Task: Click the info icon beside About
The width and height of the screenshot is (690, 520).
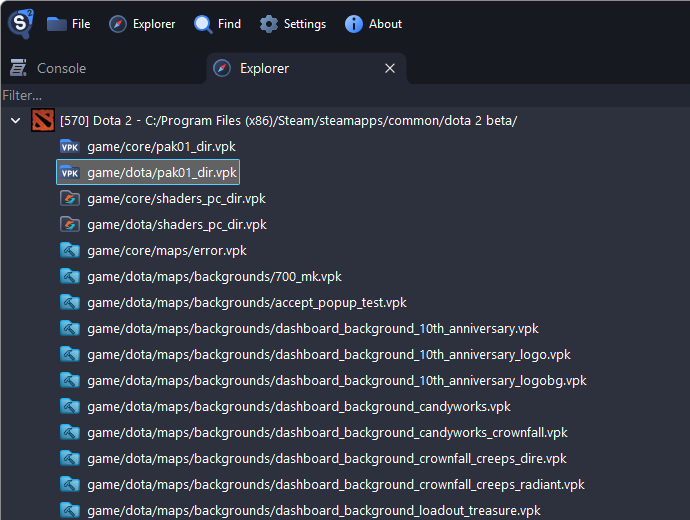Action: (354, 24)
